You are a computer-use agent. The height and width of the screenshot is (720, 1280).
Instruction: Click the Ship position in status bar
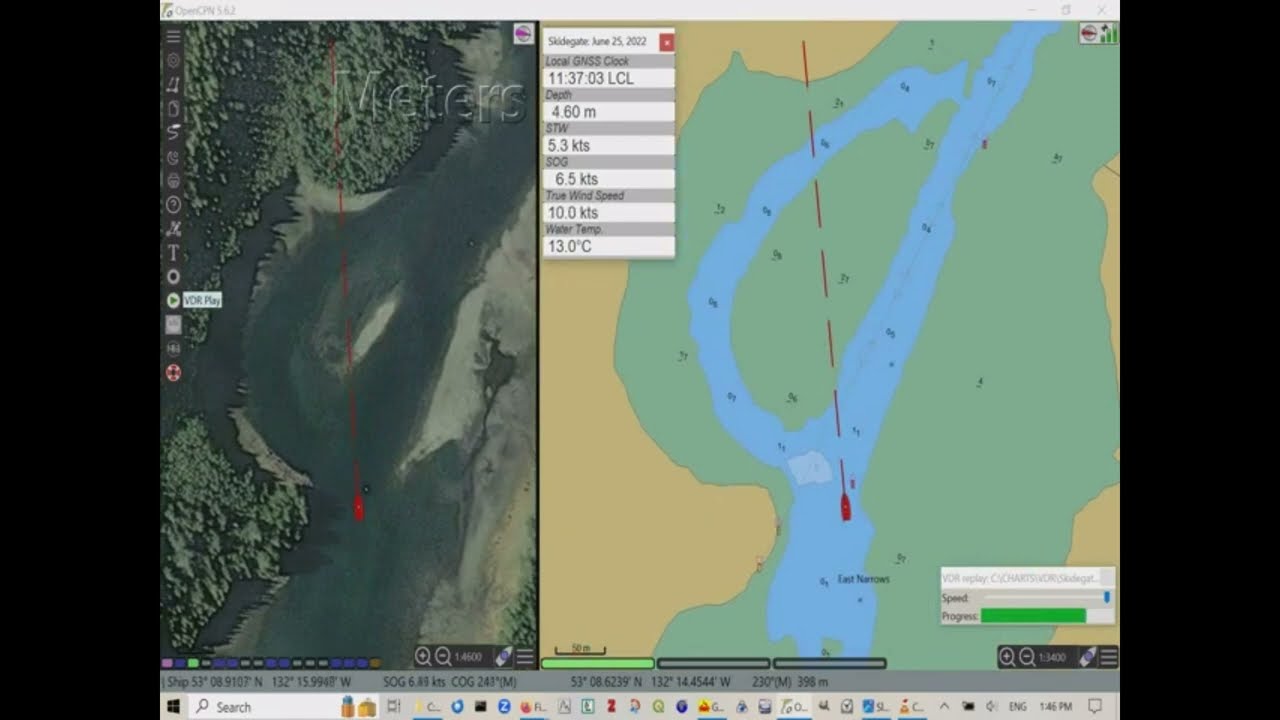coord(258,682)
